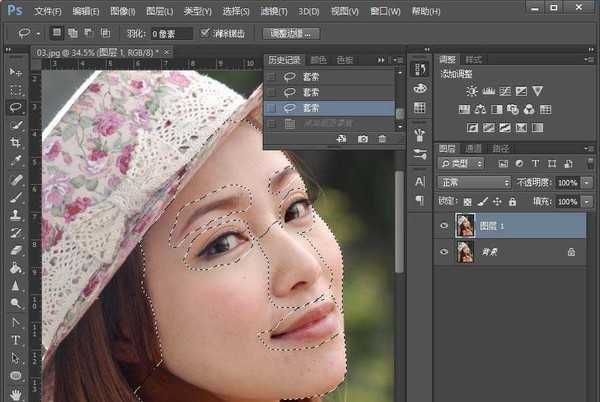Viewport: 600px width, 402px height.
Task: Open the opacity (不透明度) dropdown arrow
Action: click(586, 183)
